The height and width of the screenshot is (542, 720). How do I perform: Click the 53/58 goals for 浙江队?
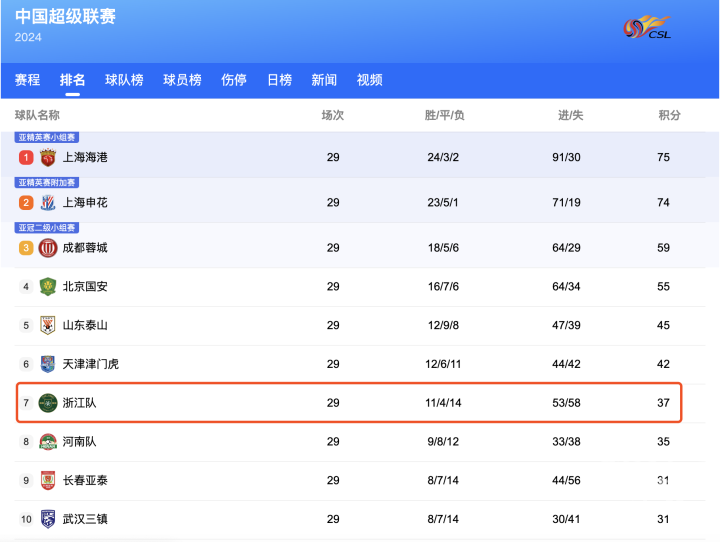(566, 403)
